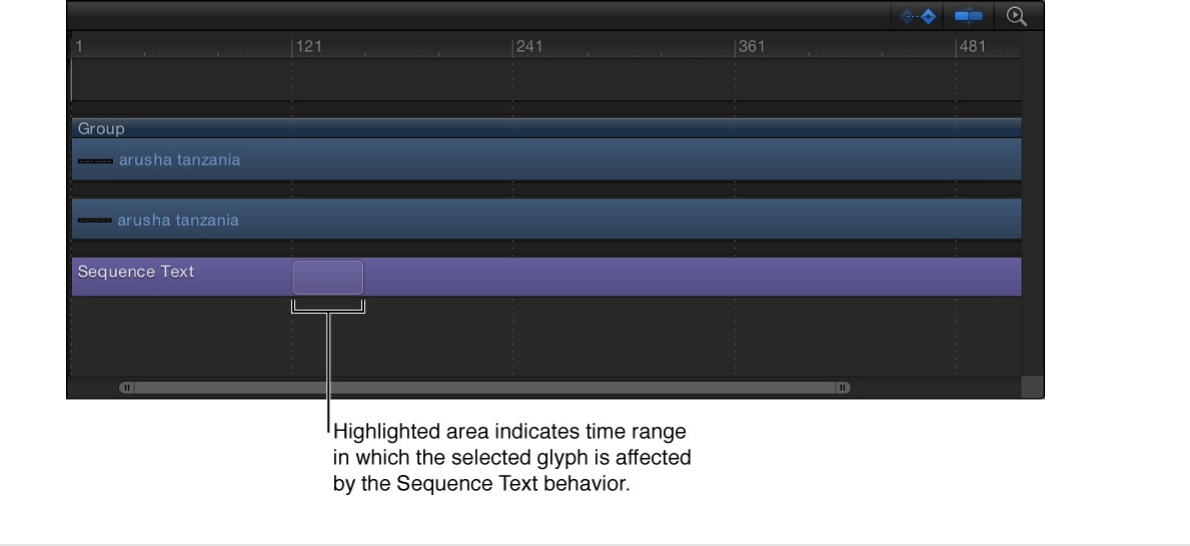Select the second arusha tanzania track bar

coord(600,219)
